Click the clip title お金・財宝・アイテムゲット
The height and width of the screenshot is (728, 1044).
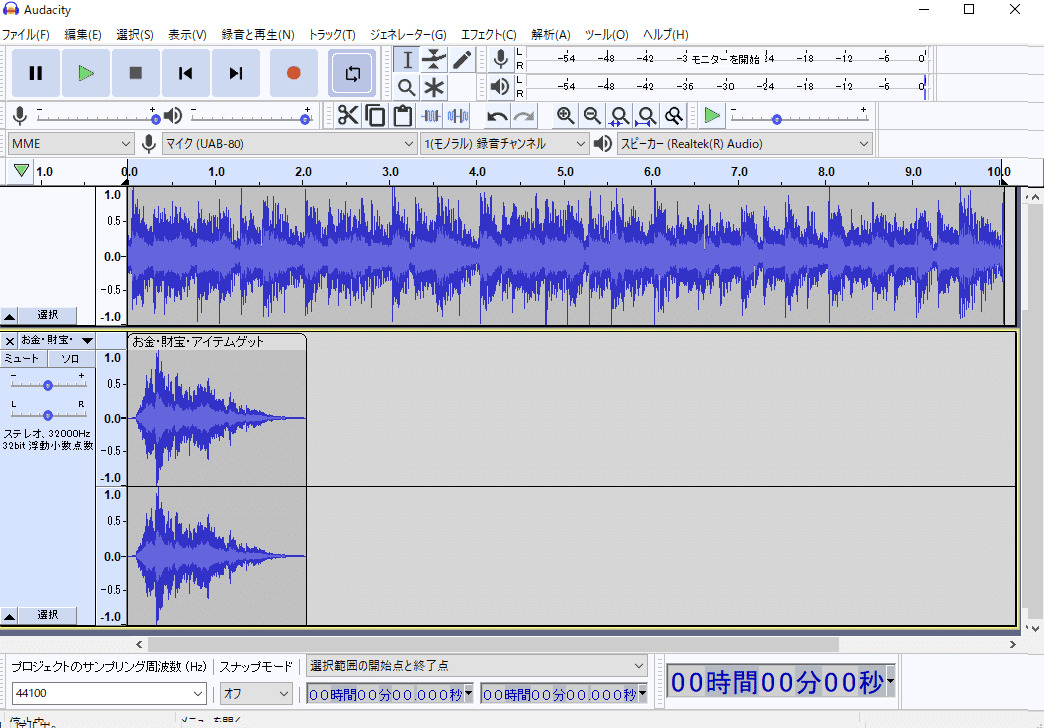point(198,342)
